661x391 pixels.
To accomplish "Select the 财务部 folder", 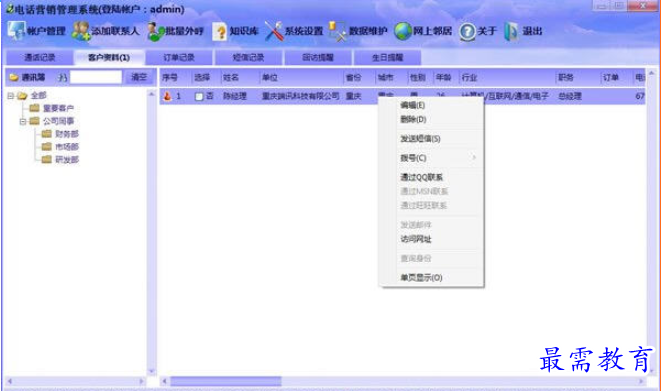I will (x=67, y=134).
